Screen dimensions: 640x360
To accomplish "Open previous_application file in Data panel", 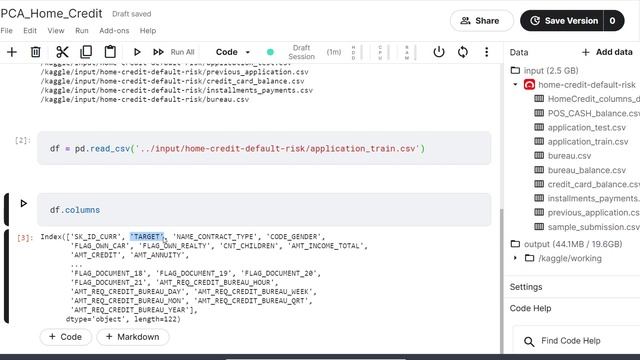I will click(x=588, y=212).
